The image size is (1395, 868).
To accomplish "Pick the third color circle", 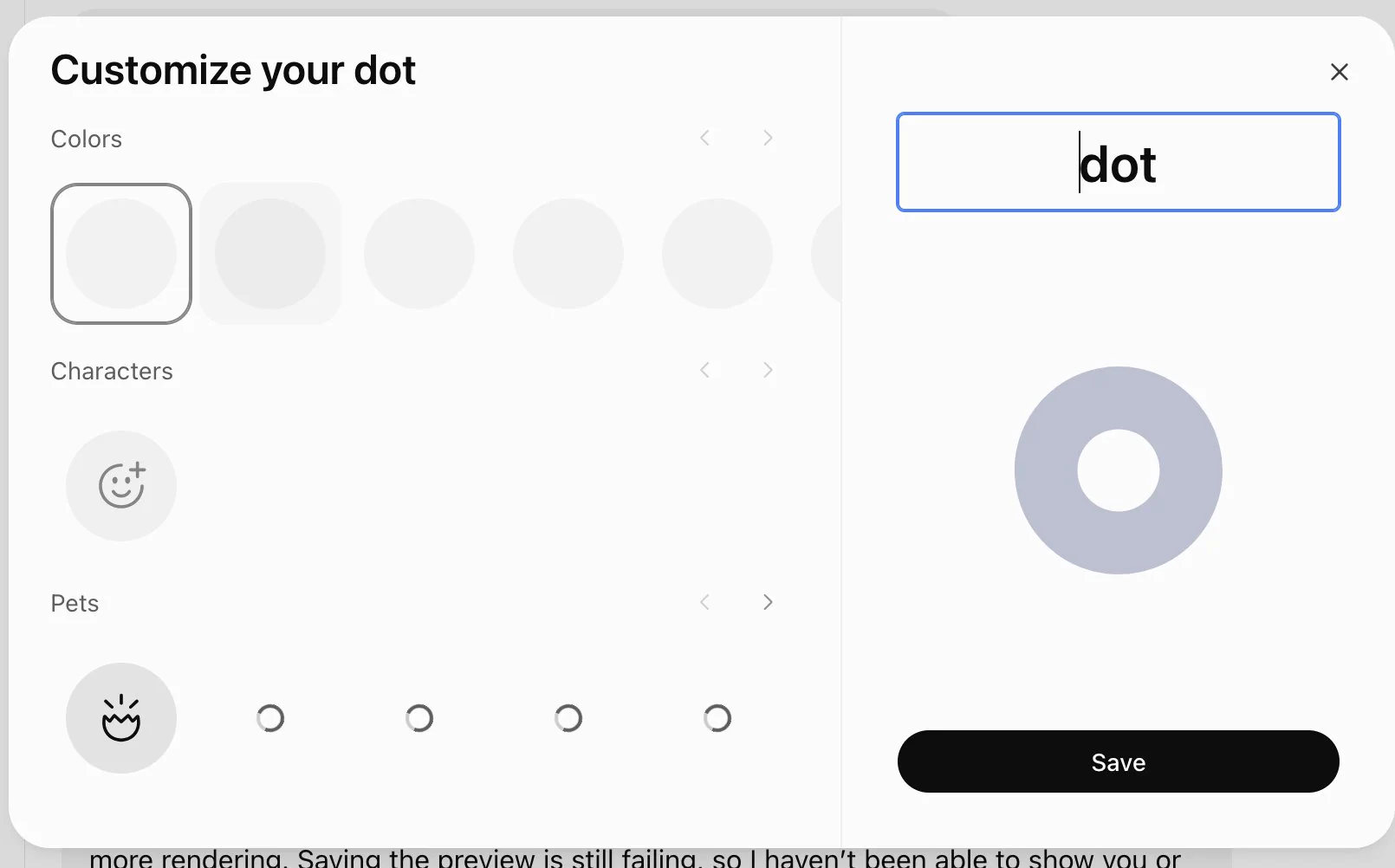I will pyautogui.click(x=419, y=254).
